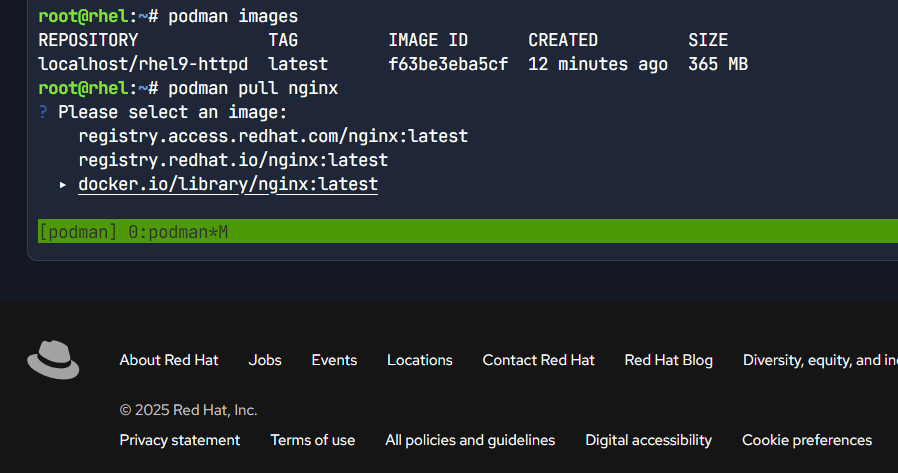Open the Red Hat Blog link

pos(669,360)
